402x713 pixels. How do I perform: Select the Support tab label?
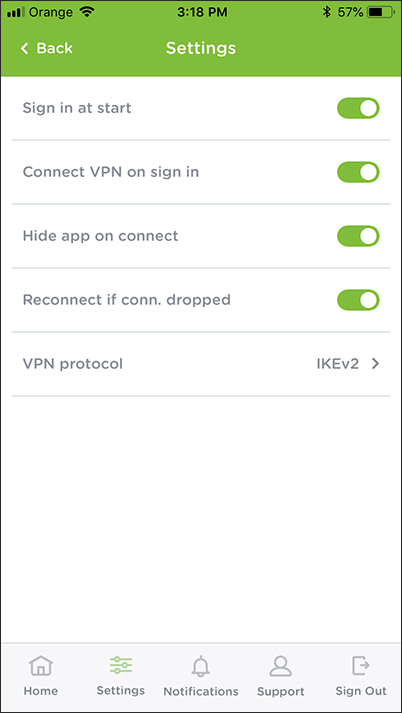[x=281, y=692]
